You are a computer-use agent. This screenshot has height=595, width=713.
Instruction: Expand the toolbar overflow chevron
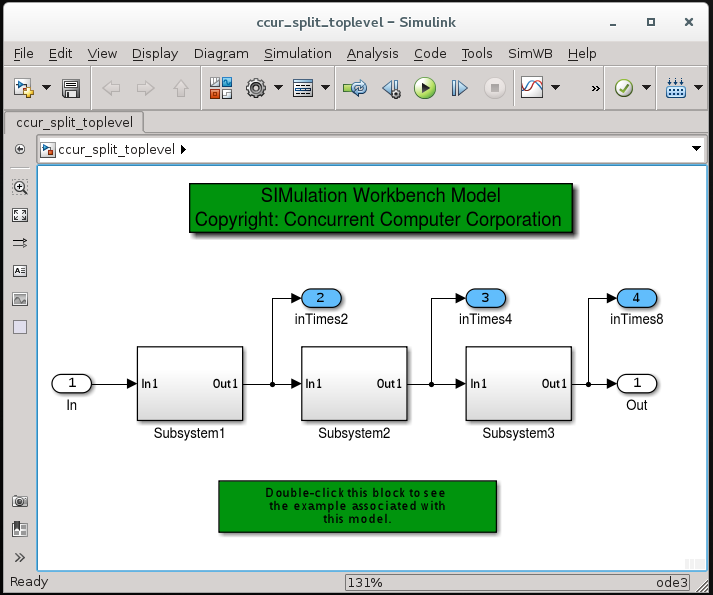pos(596,89)
